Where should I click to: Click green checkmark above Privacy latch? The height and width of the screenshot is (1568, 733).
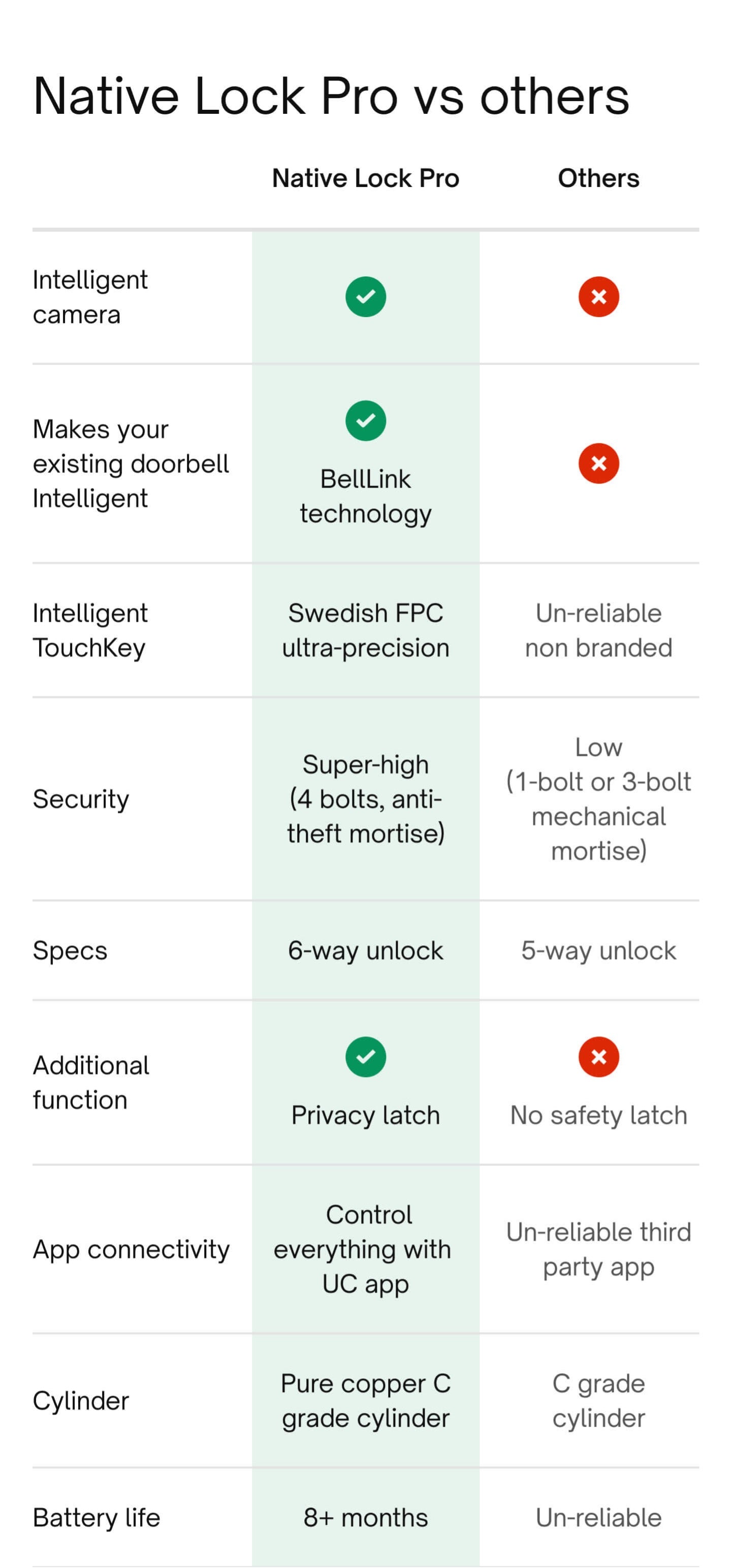366,1057
